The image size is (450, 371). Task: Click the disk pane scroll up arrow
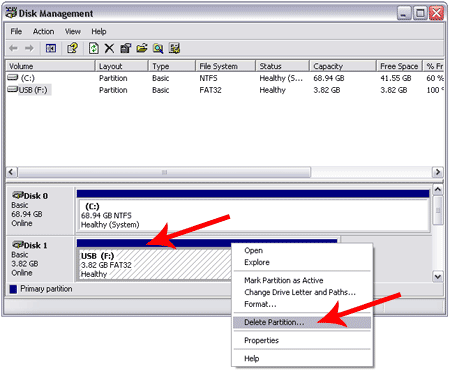438,190
